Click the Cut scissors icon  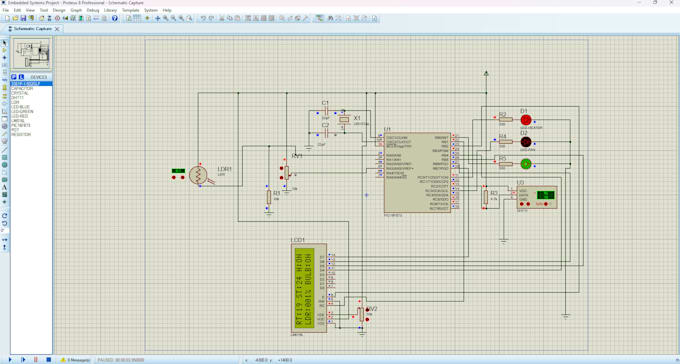click(222, 18)
